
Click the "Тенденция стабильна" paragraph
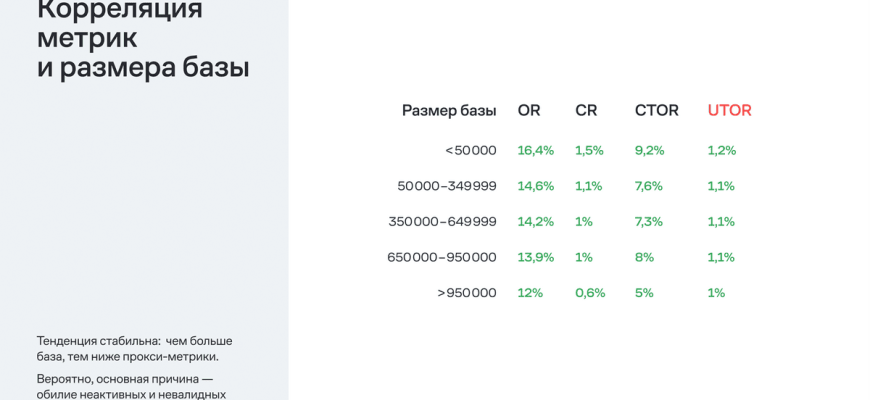(135, 348)
